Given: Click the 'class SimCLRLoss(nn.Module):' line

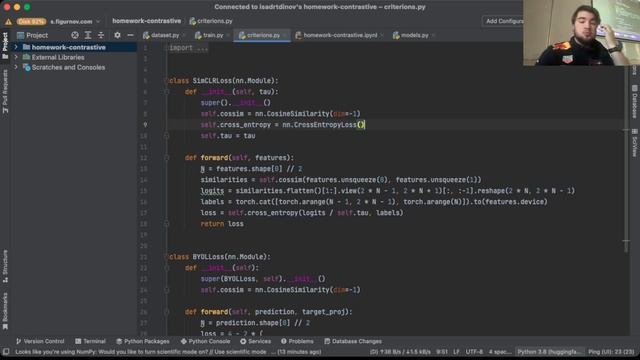Looking at the screenshot, I should click(x=223, y=81).
